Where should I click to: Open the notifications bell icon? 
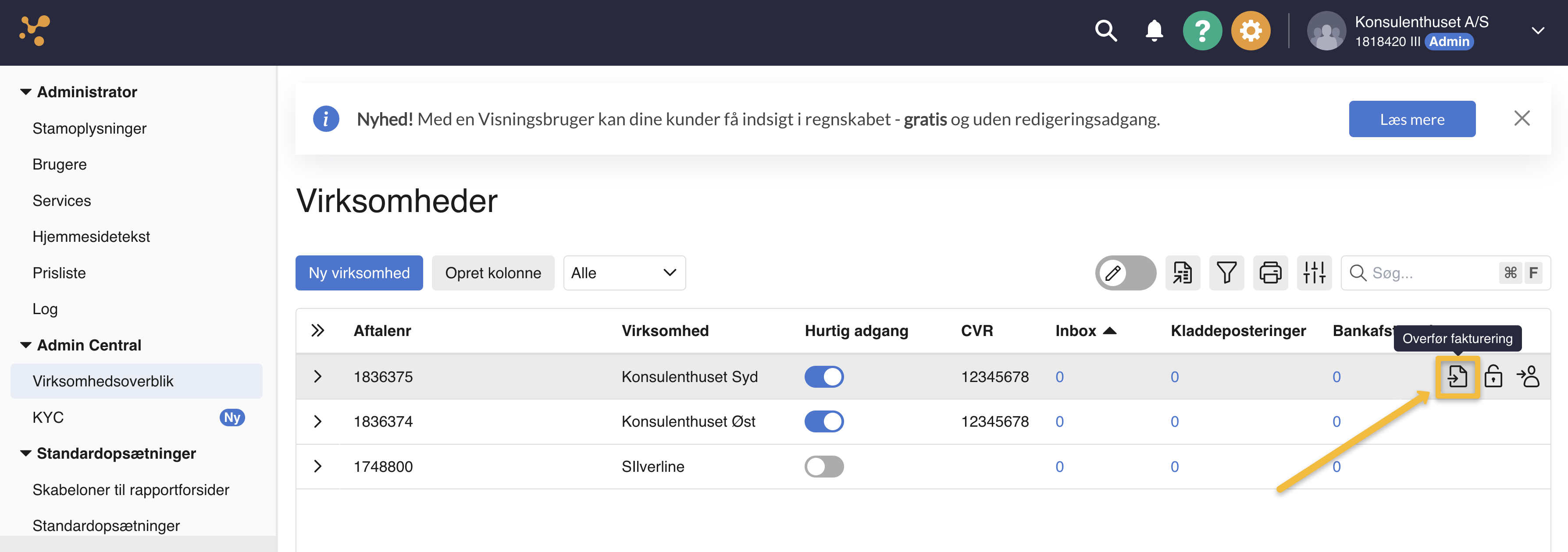1154,30
